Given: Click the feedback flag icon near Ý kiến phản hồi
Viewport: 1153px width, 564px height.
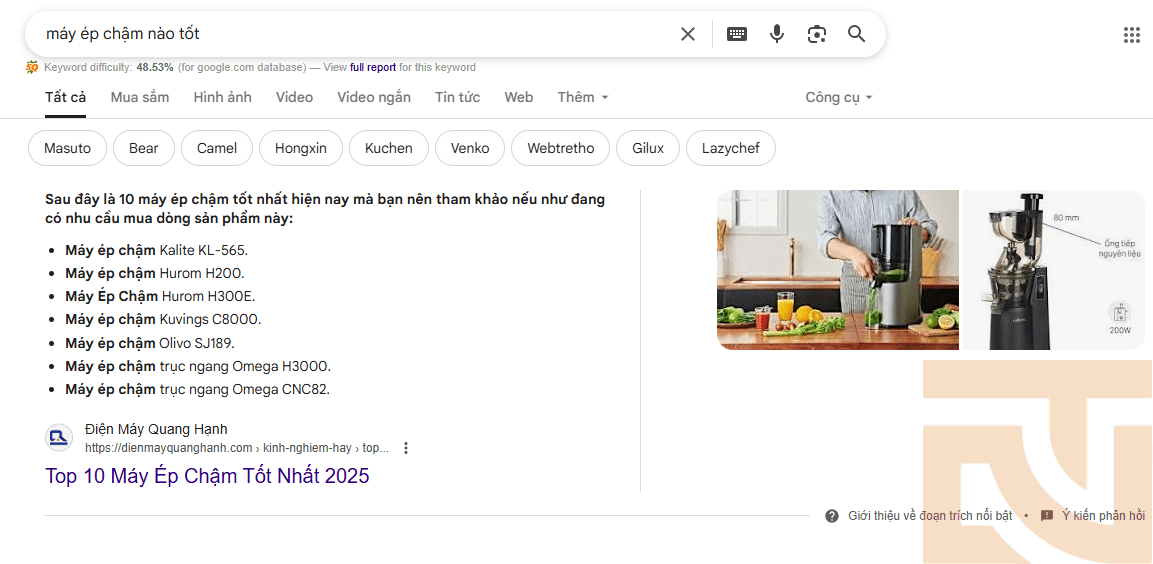Looking at the screenshot, I should pos(1047,516).
